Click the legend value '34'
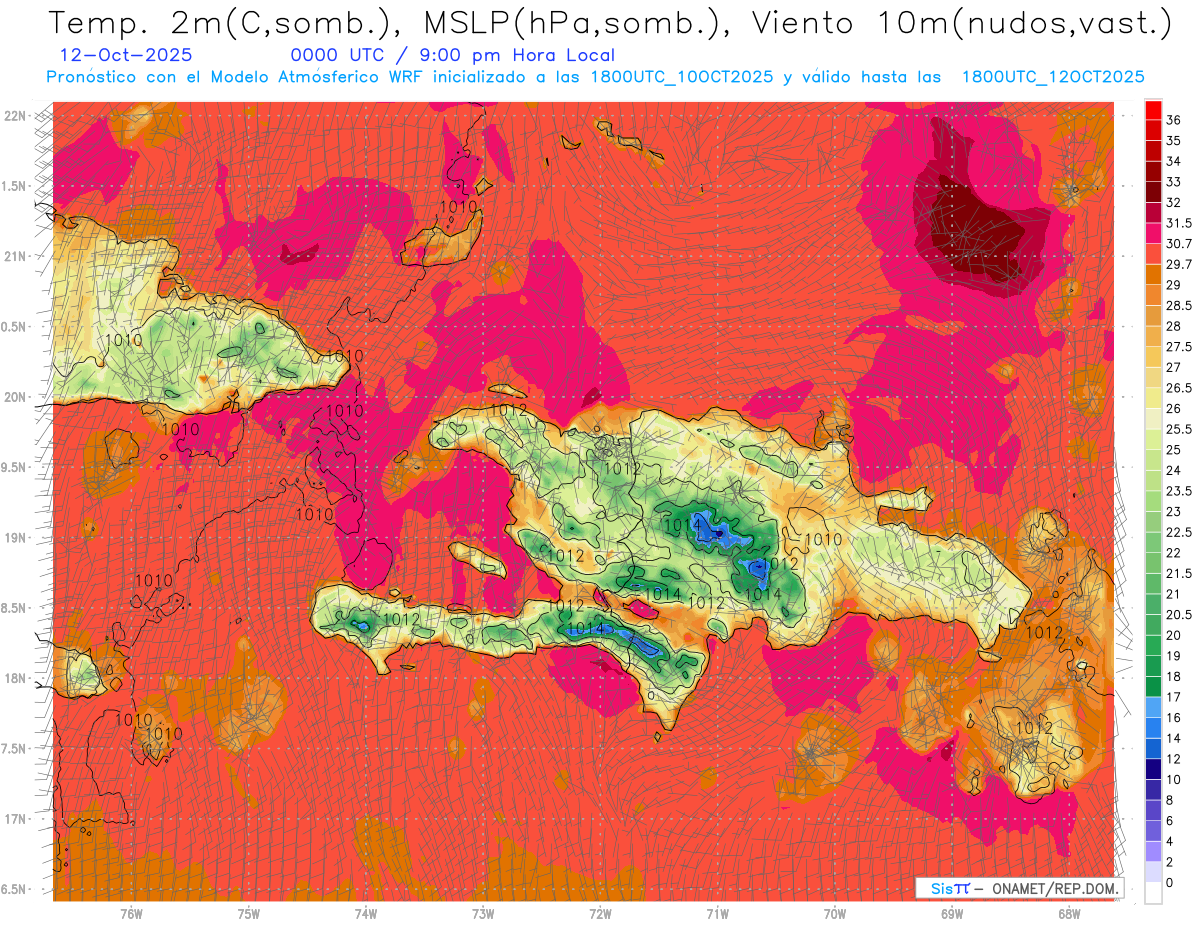The height and width of the screenshot is (927, 1200). (1174, 161)
